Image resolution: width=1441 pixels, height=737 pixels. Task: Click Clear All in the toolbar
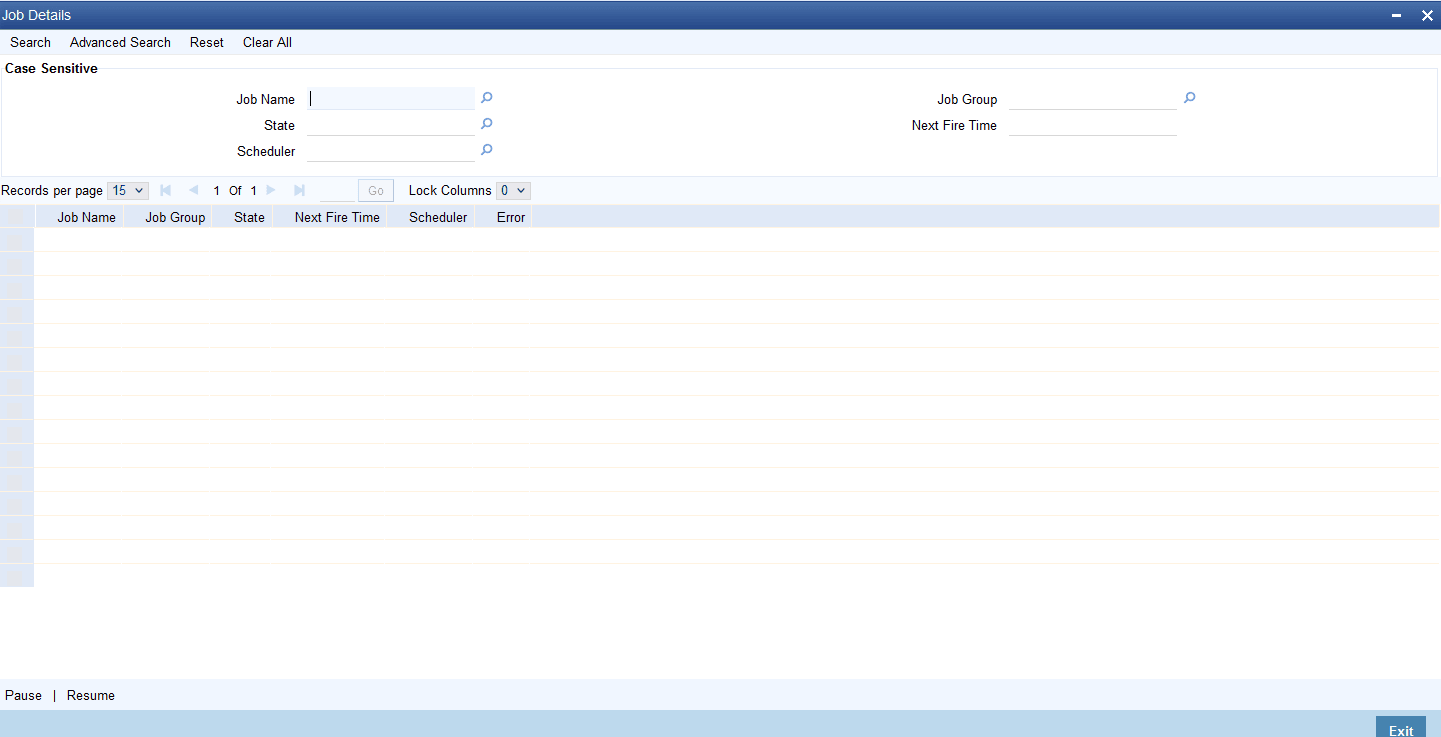tap(267, 42)
